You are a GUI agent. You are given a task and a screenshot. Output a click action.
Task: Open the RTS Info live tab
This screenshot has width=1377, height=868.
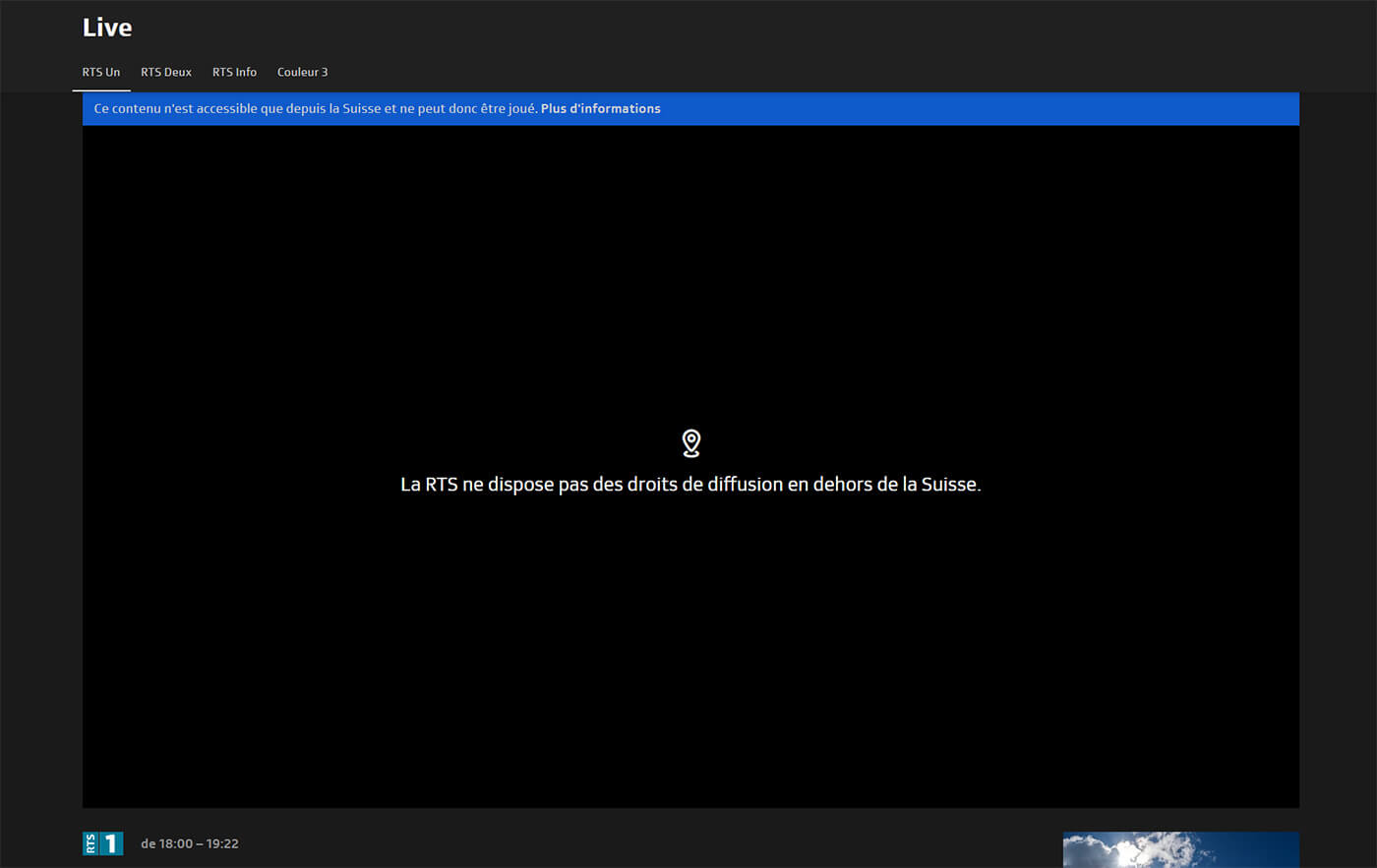tap(234, 72)
